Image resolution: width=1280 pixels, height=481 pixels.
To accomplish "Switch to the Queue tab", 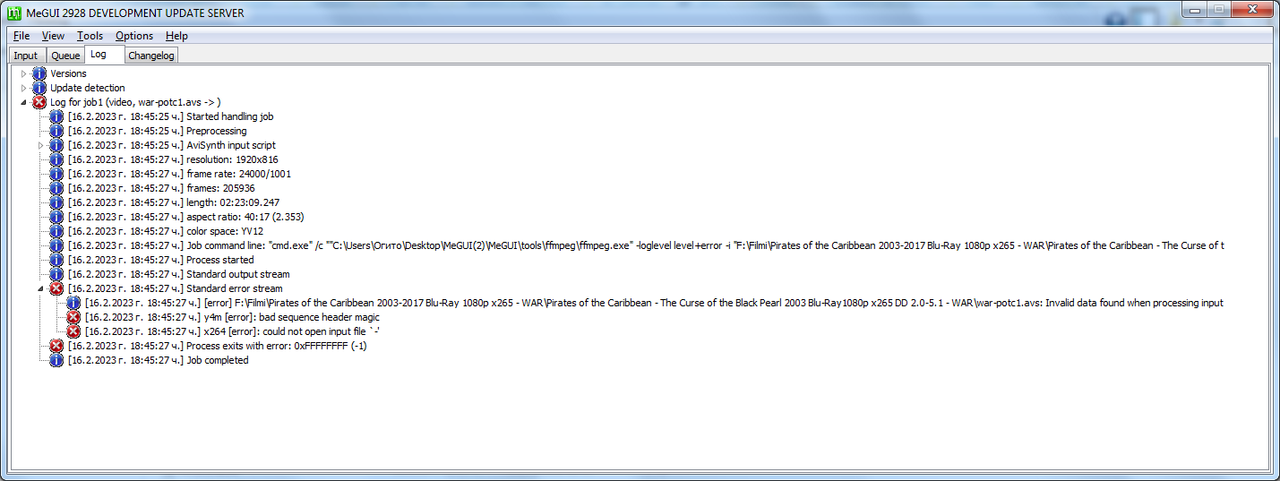I will click(65, 56).
